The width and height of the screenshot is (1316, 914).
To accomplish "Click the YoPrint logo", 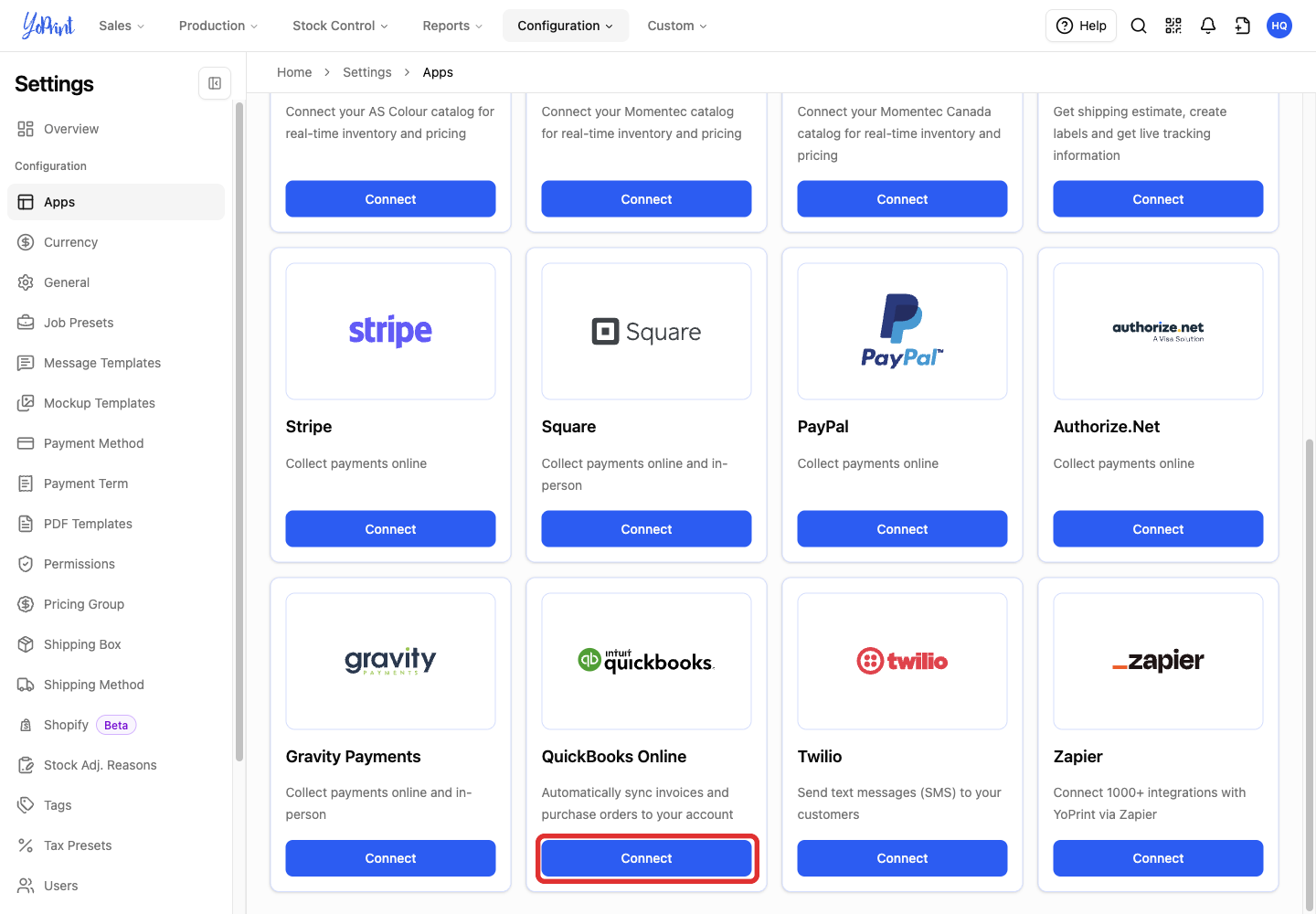I will 48,26.
